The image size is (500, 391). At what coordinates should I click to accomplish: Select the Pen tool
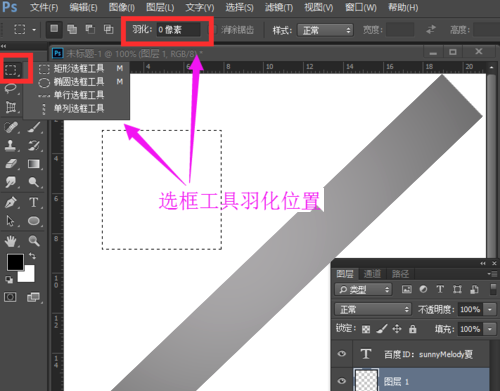[x=11, y=202]
